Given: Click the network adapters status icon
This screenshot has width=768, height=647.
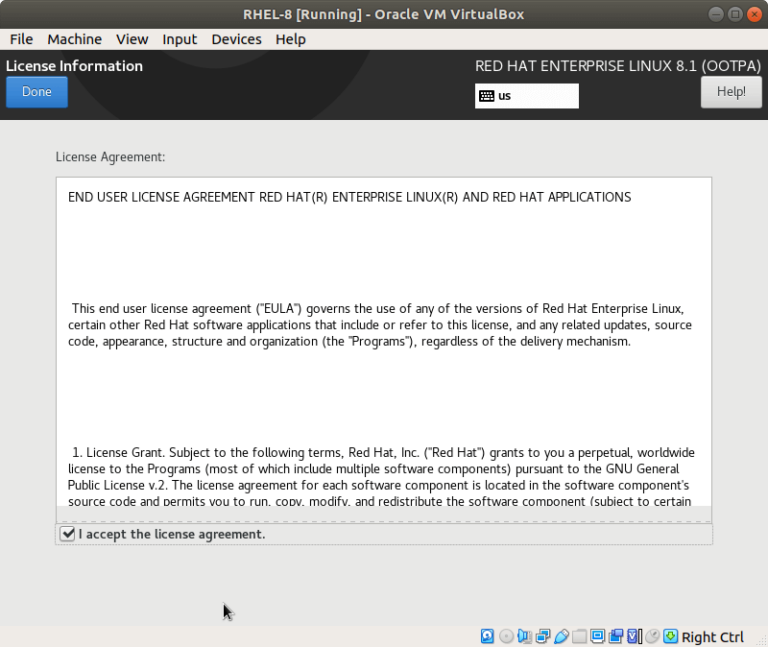Looking at the screenshot, I should click(x=543, y=636).
